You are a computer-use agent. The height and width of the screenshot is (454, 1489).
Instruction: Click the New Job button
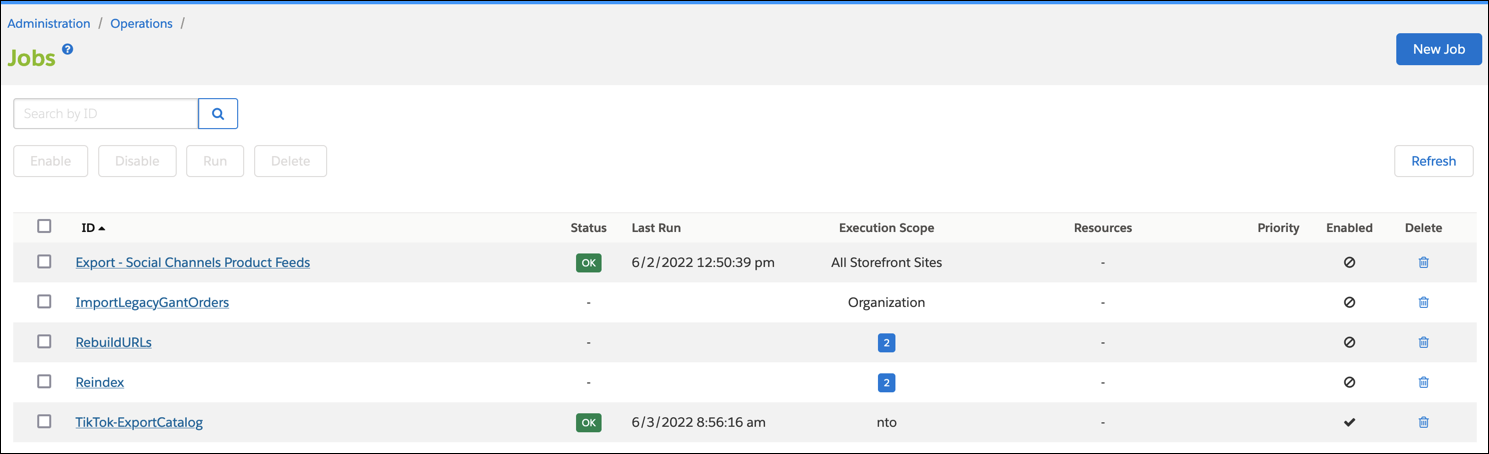[x=1438, y=49]
